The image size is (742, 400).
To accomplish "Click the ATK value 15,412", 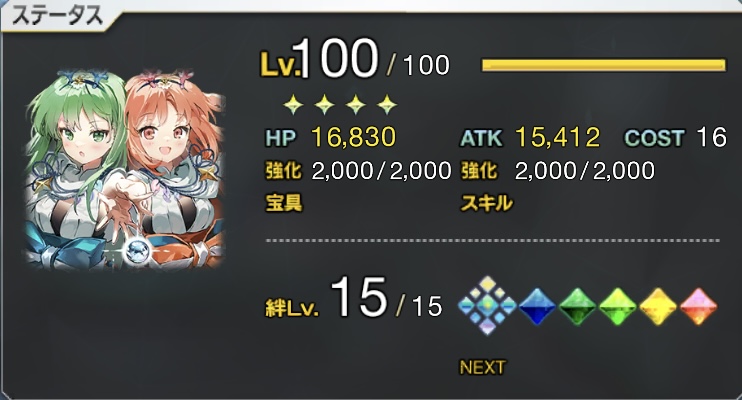I will pyautogui.click(x=557, y=137).
